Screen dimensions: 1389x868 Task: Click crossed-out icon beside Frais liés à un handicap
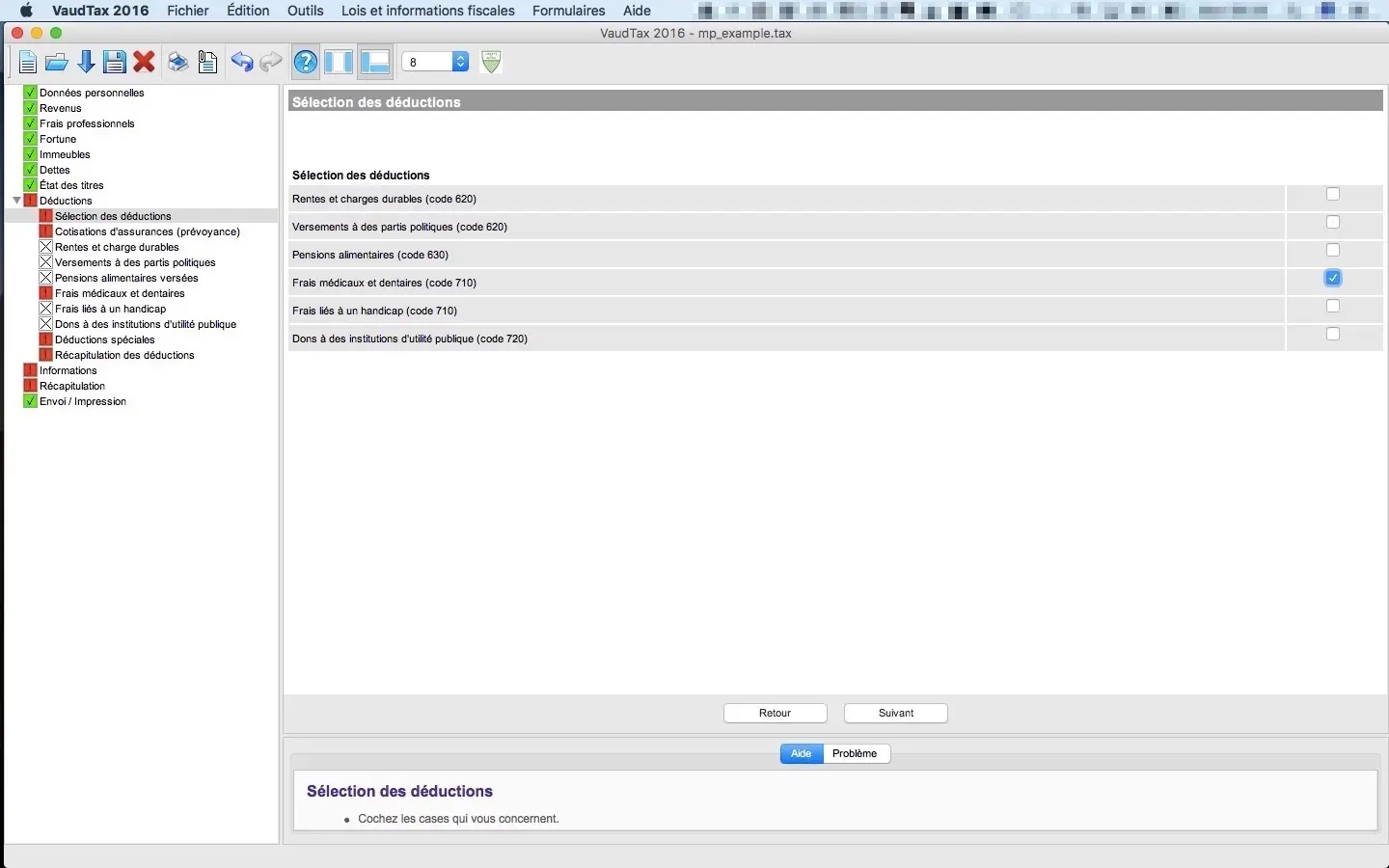(x=45, y=309)
